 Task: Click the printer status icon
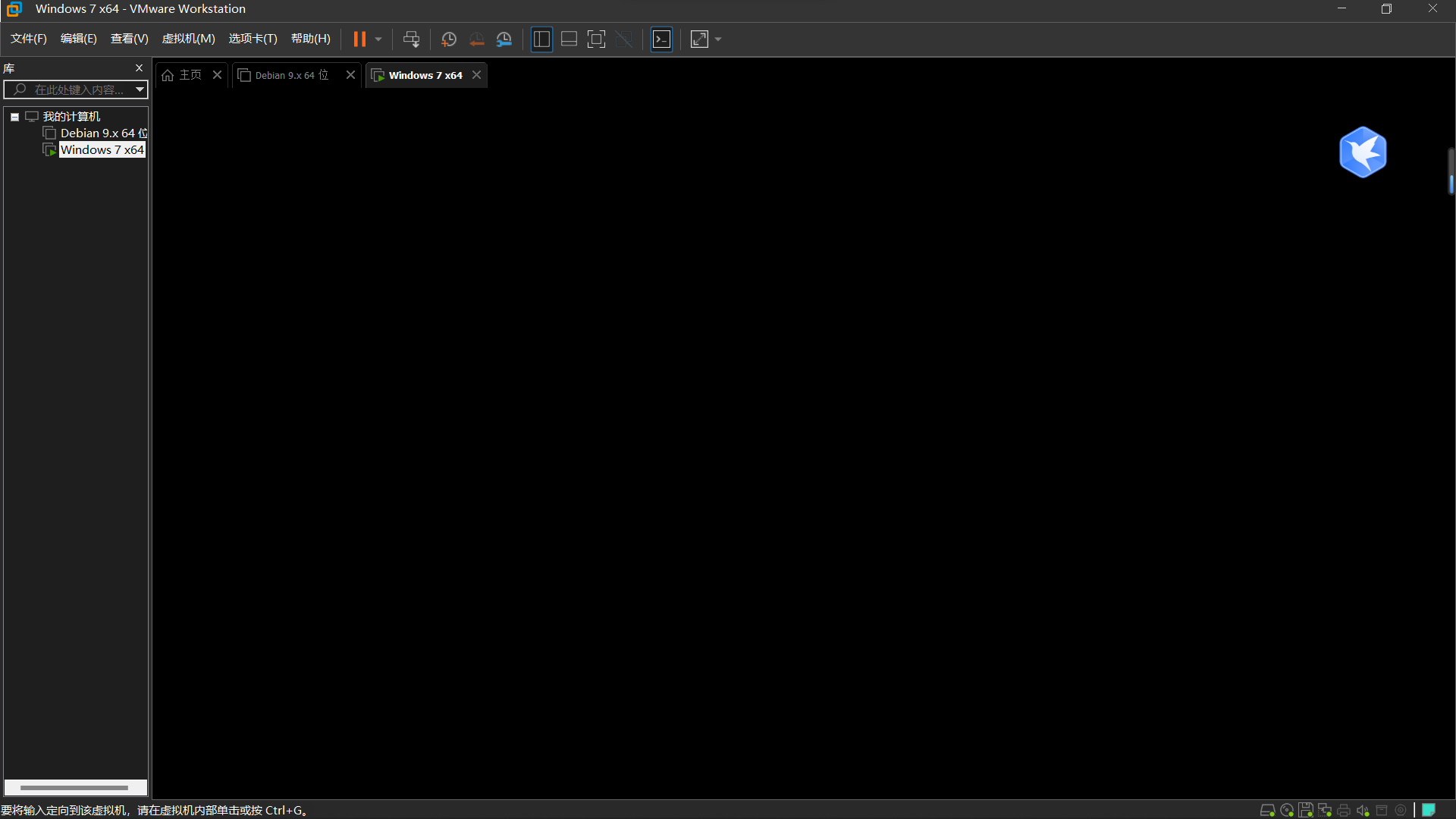click(1344, 811)
